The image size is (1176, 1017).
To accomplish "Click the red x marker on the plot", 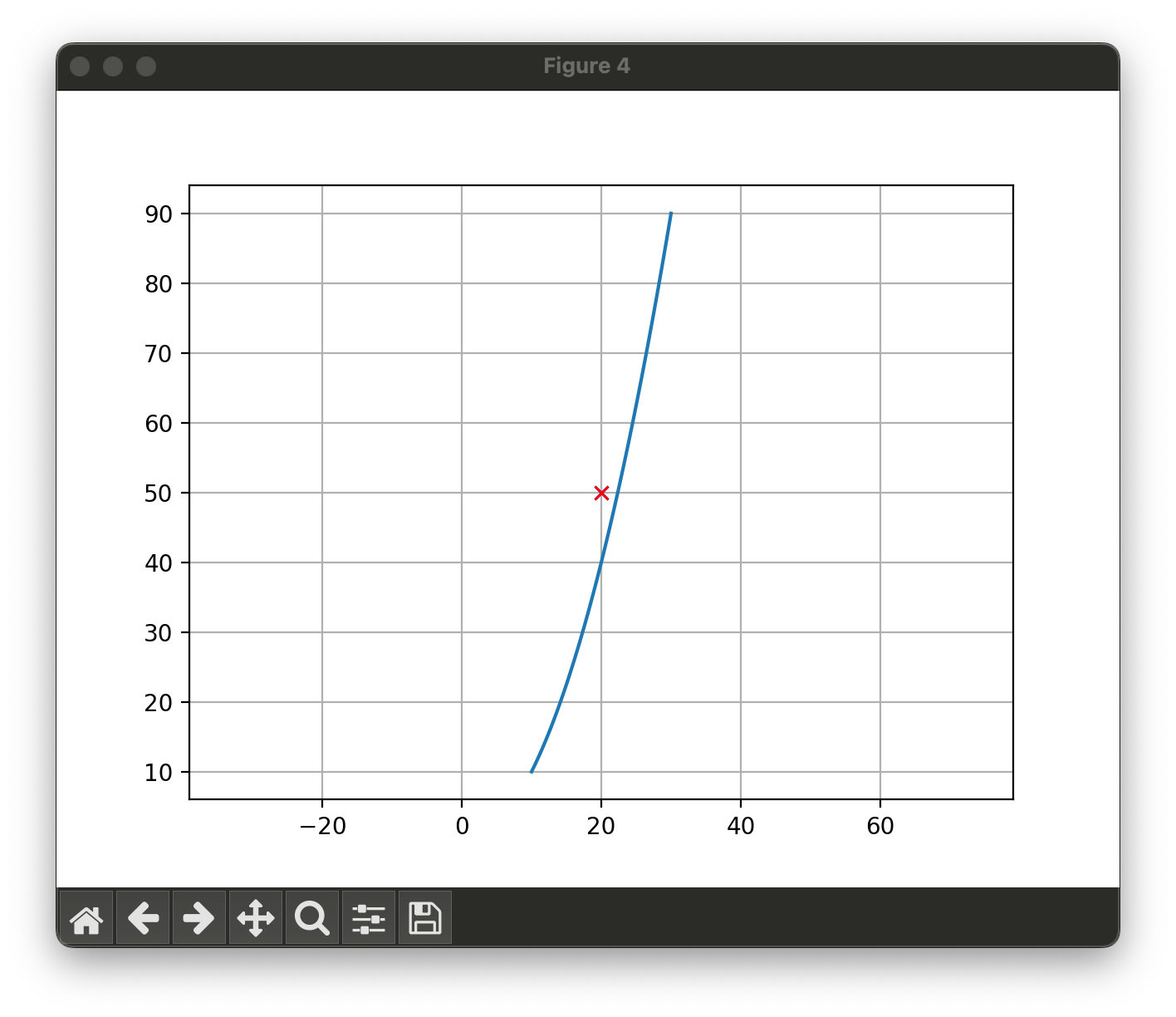I will click(x=601, y=493).
